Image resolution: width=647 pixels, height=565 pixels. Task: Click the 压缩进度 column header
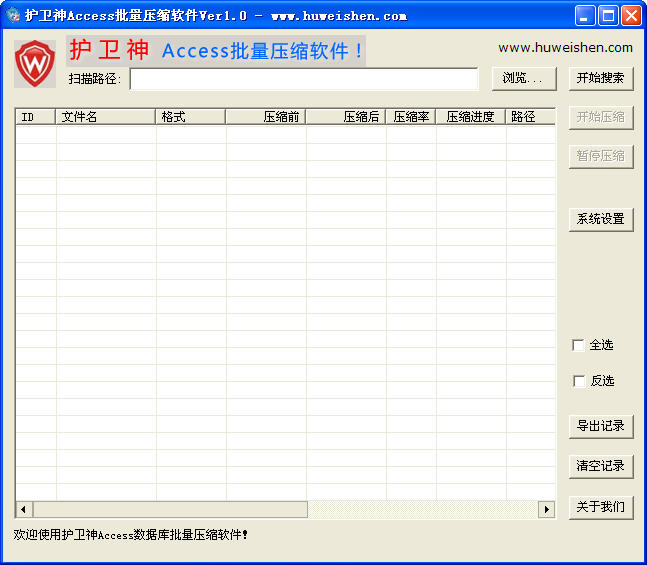coord(471,117)
